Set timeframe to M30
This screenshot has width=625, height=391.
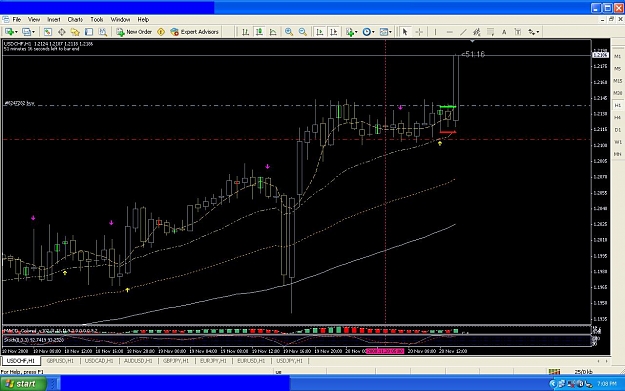[x=617, y=93]
